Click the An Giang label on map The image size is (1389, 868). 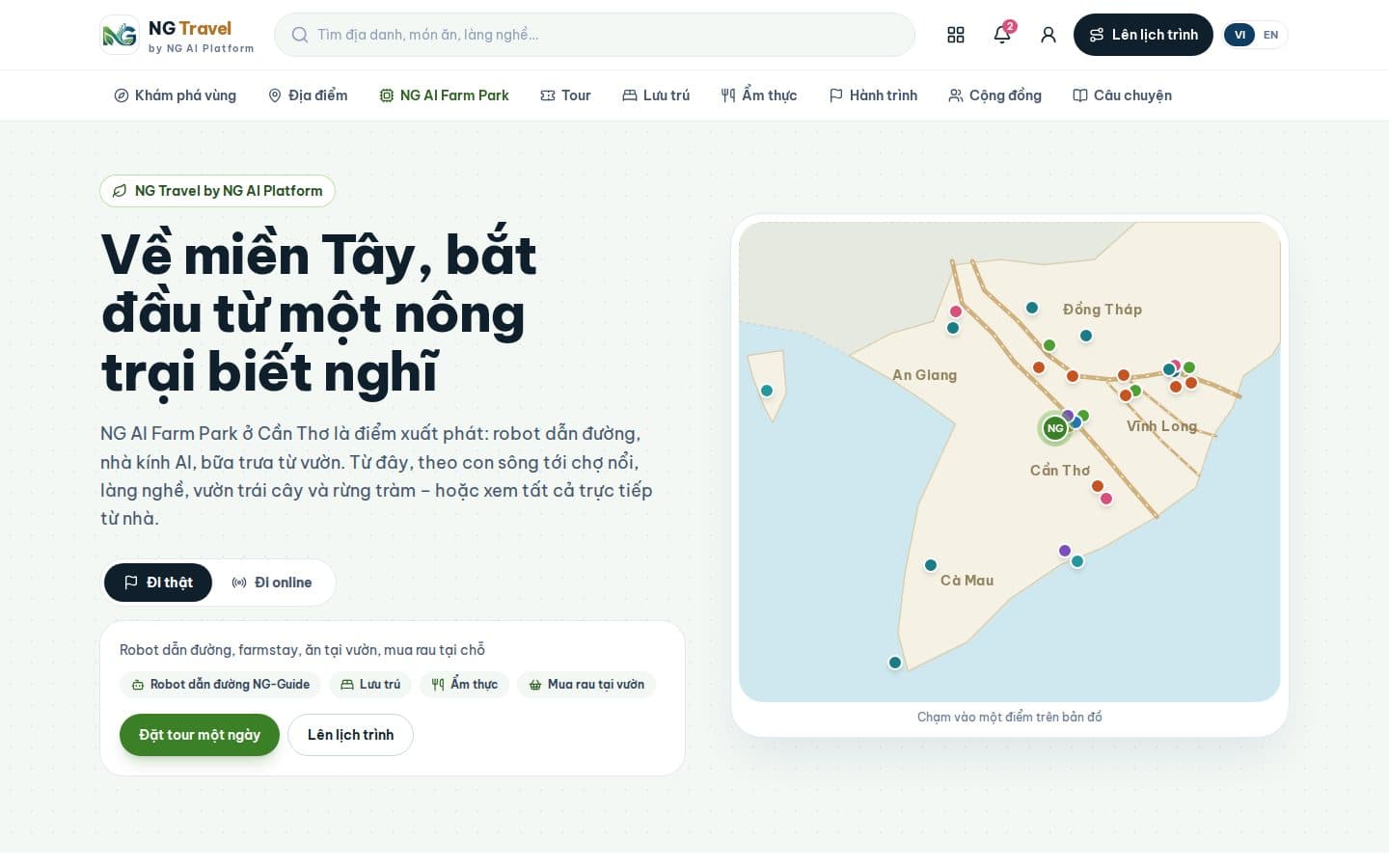pyautogui.click(x=924, y=375)
